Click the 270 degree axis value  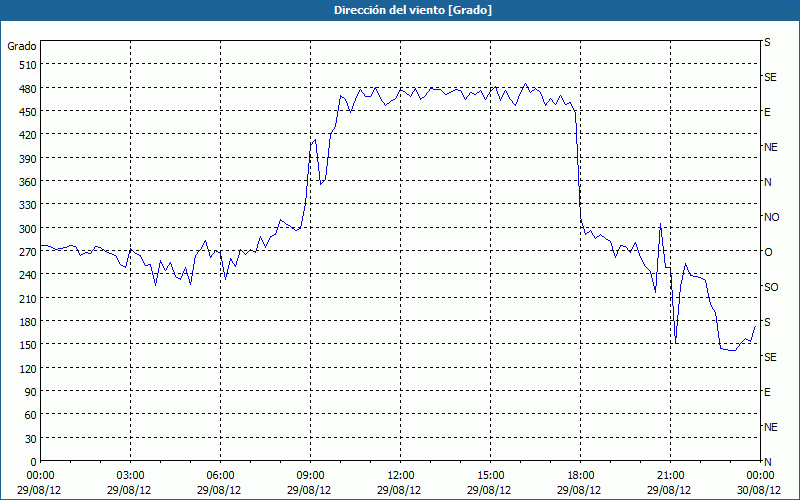29,252
